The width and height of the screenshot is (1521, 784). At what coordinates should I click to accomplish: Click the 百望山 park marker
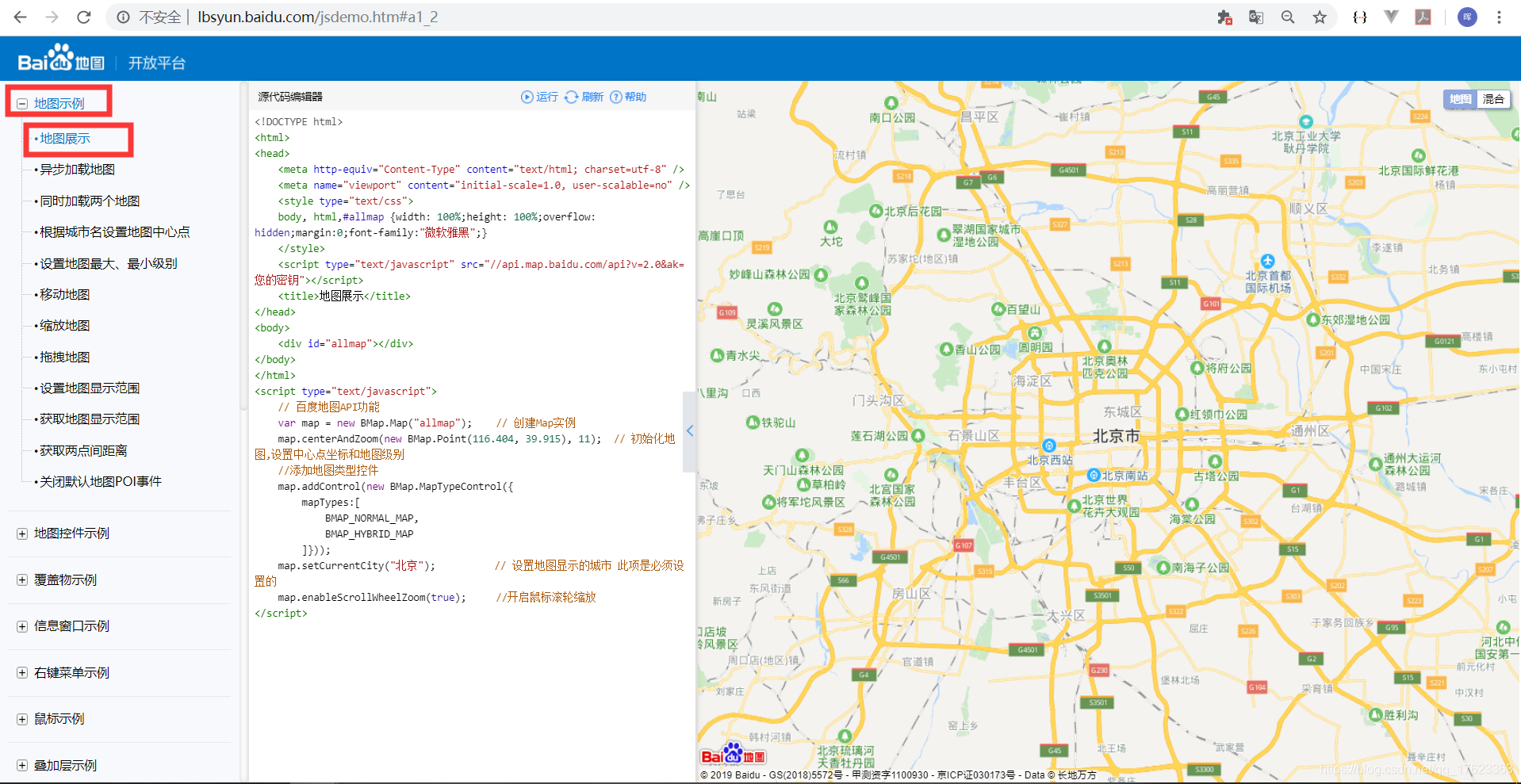pyautogui.click(x=998, y=308)
